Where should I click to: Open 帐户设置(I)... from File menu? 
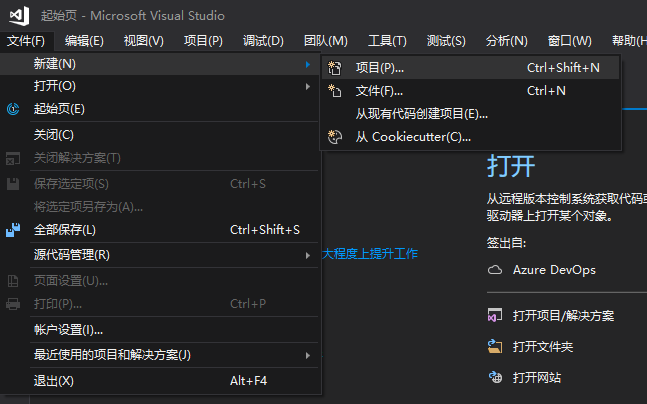pyautogui.click(x=160, y=330)
